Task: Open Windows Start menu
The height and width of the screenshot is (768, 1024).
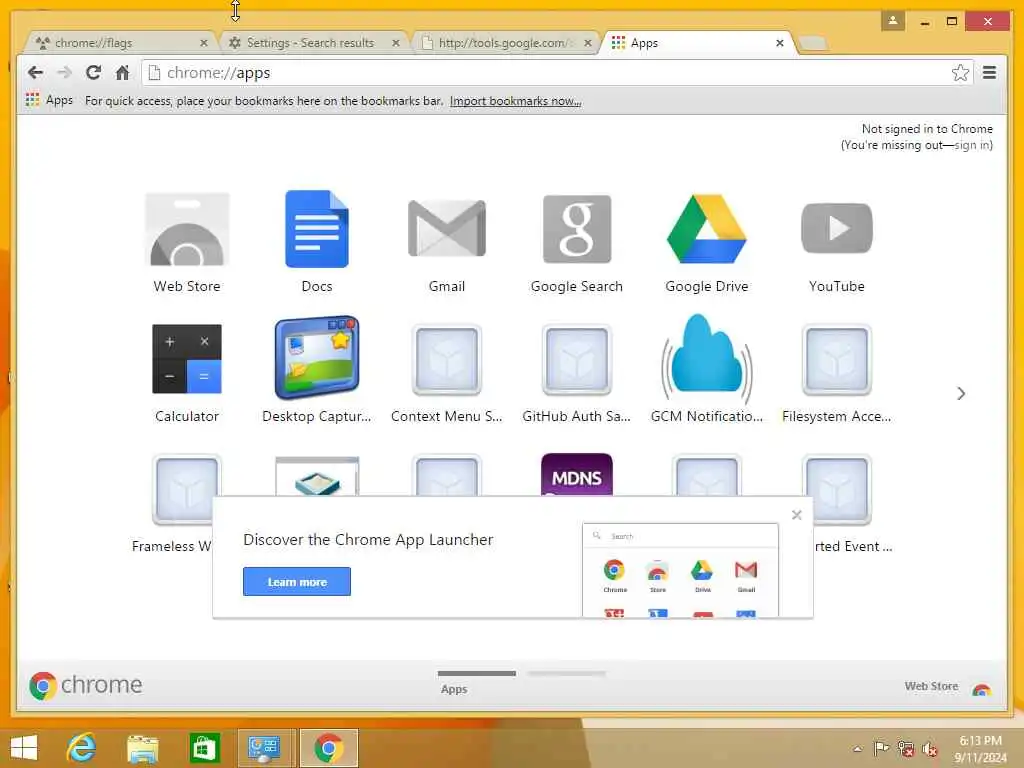Action: coord(24,748)
